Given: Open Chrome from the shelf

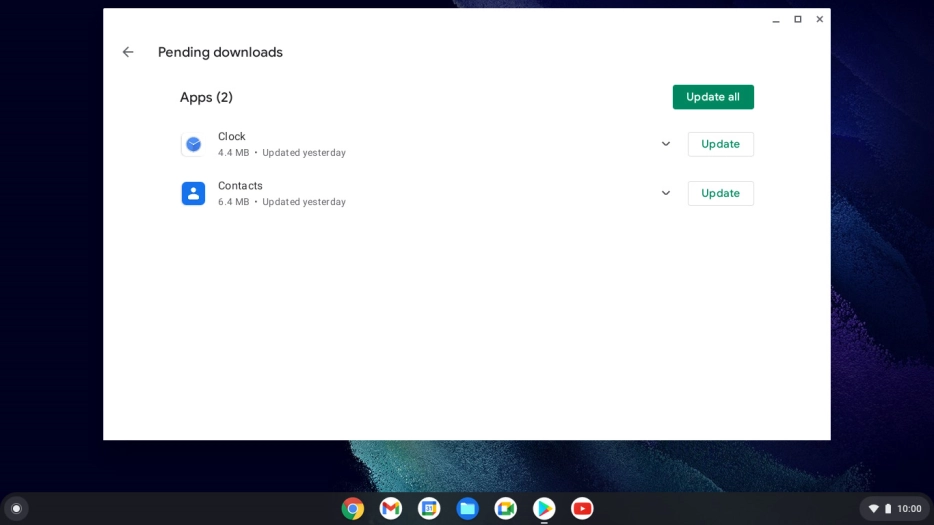Looking at the screenshot, I should point(353,508).
